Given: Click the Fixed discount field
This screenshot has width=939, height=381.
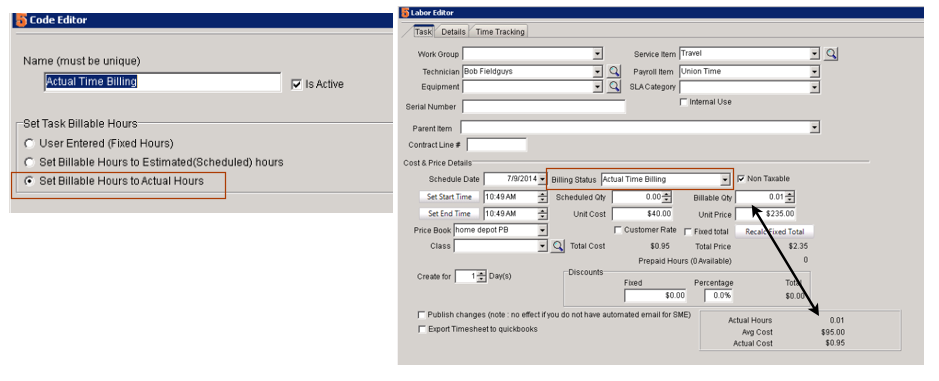Looking at the screenshot, I should pos(655,295).
